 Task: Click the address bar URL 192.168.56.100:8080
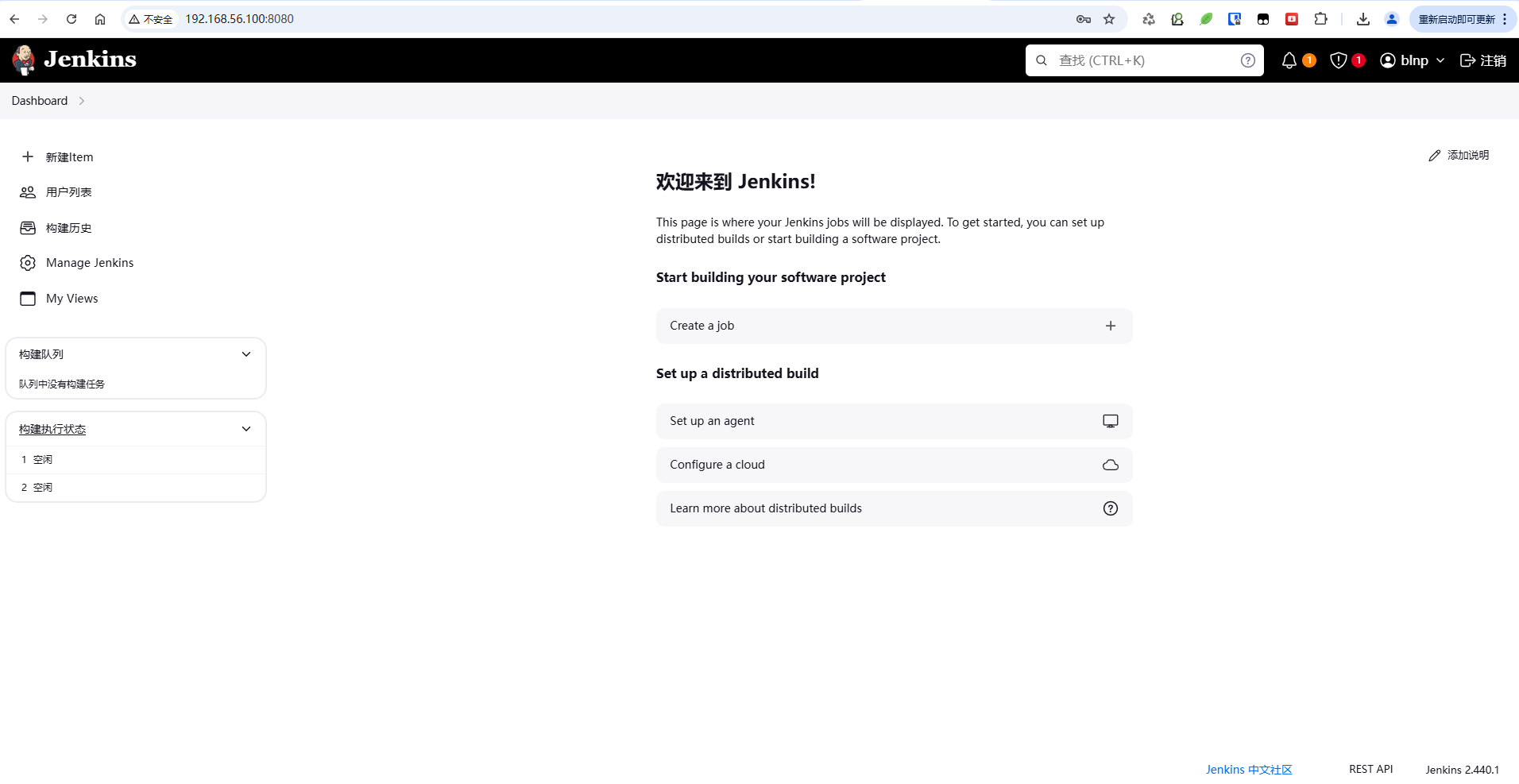pyautogui.click(x=240, y=19)
